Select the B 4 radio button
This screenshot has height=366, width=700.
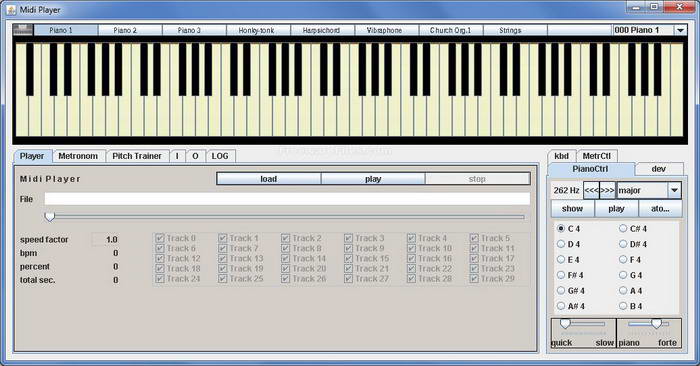623,306
